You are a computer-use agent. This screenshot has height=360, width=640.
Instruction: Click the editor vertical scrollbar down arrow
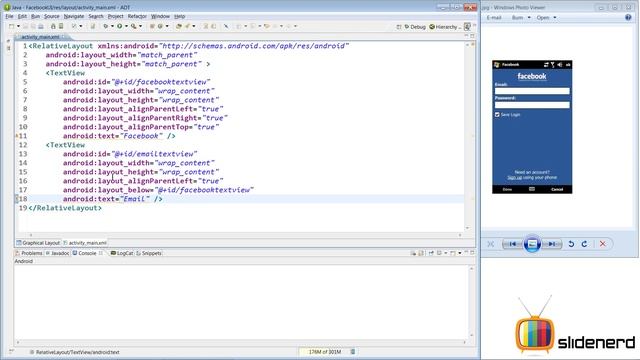pos(467,228)
